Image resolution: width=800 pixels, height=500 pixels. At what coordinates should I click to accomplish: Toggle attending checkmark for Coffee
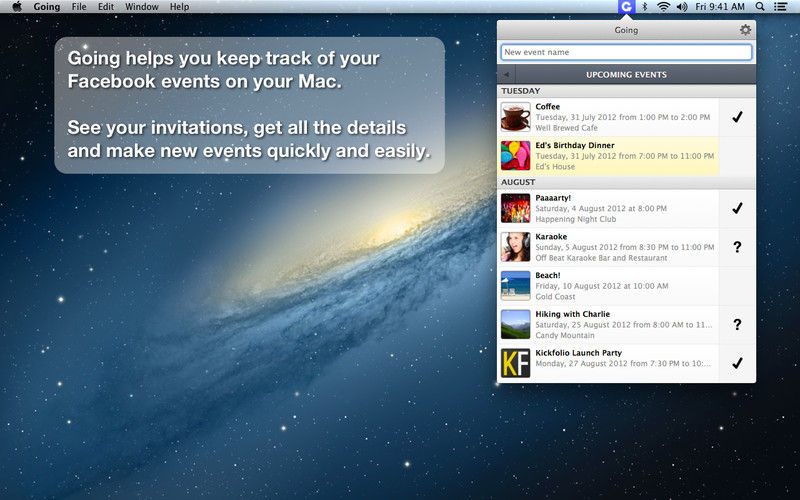coord(737,117)
